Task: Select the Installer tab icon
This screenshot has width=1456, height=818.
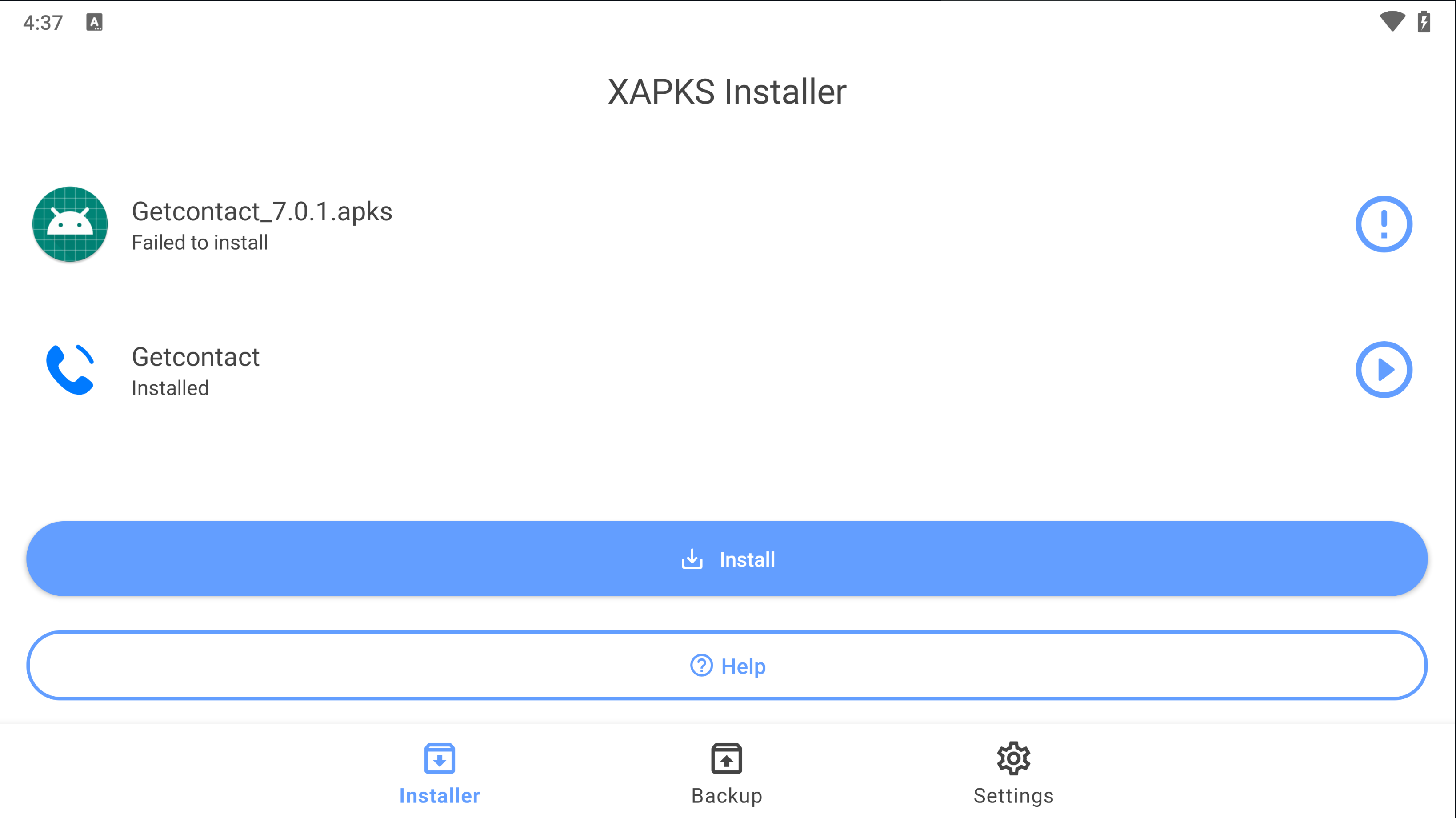Action: click(439, 758)
